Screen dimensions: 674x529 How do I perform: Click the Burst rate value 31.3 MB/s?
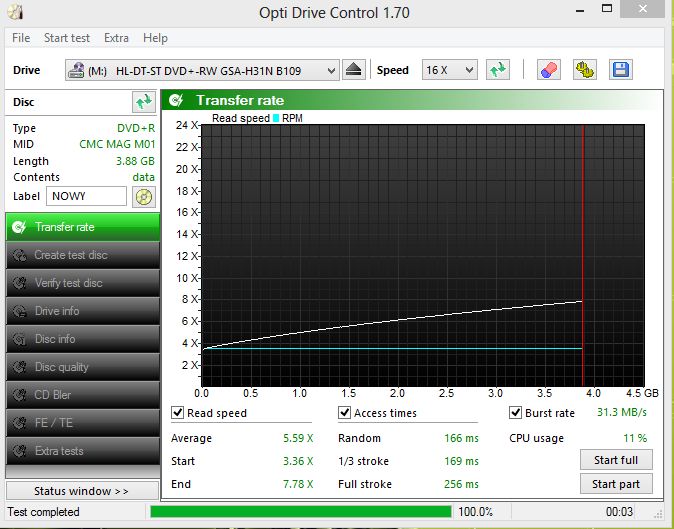[622, 412]
